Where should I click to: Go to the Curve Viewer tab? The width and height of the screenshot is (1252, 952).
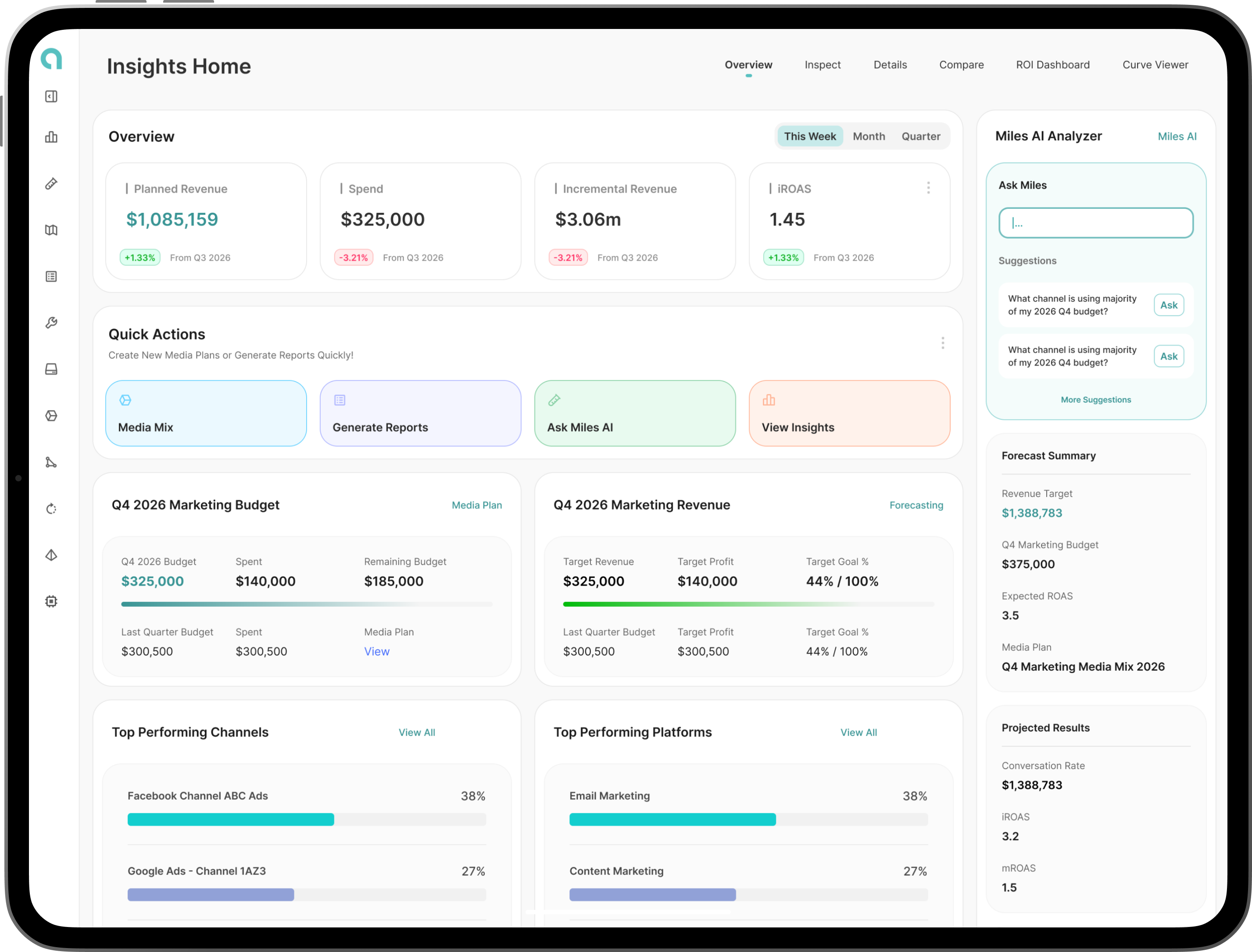1155,65
